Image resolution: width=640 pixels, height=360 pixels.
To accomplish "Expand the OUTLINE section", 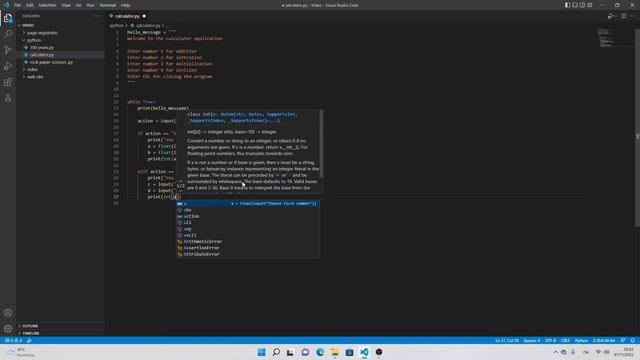I will point(60,326).
